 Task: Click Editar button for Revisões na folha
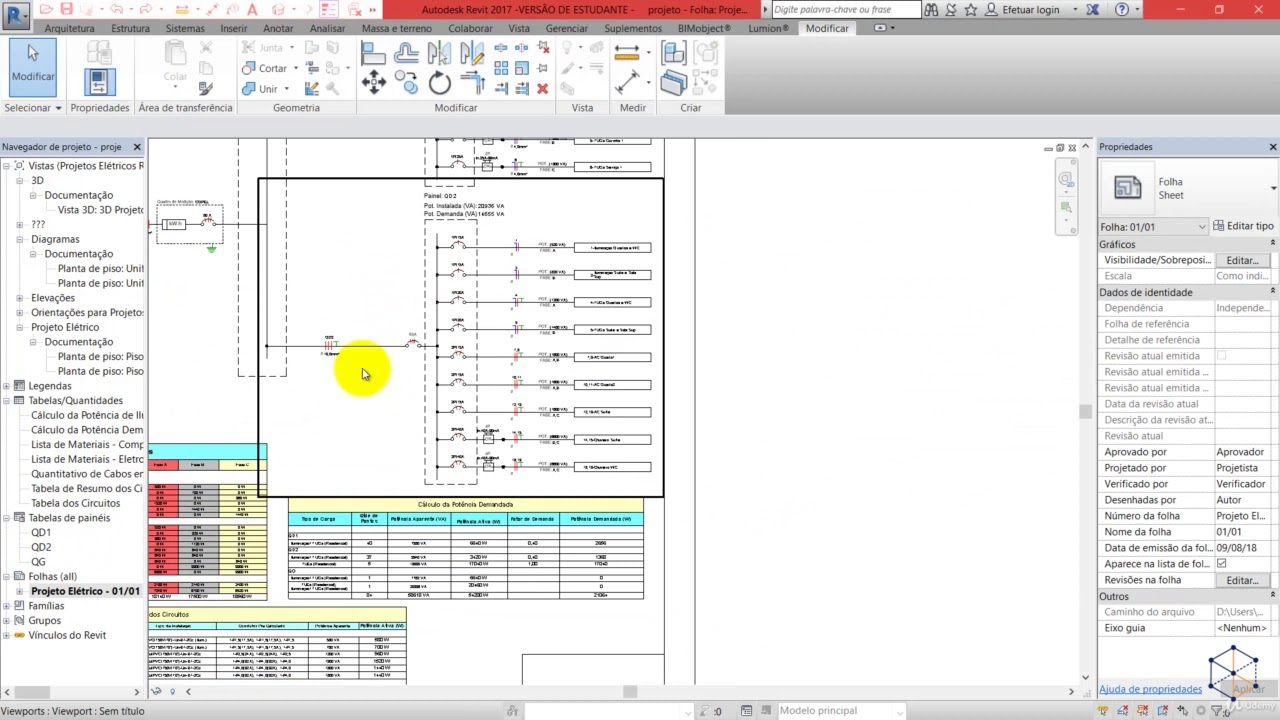click(x=1242, y=580)
